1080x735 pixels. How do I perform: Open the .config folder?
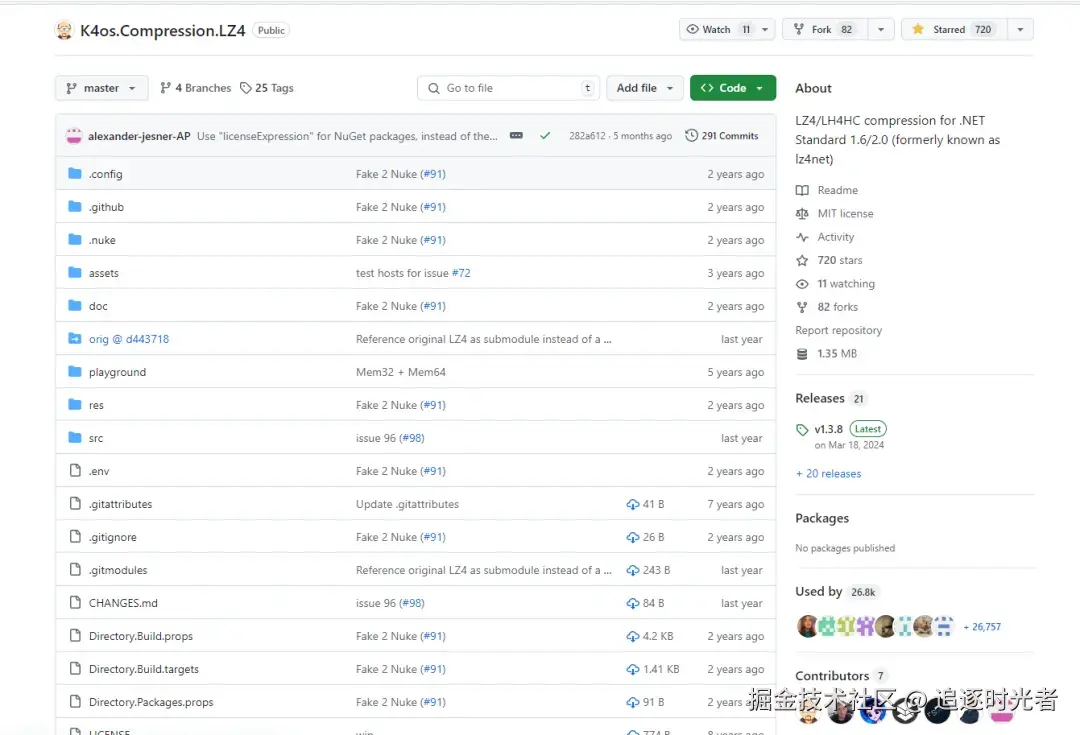tap(105, 174)
